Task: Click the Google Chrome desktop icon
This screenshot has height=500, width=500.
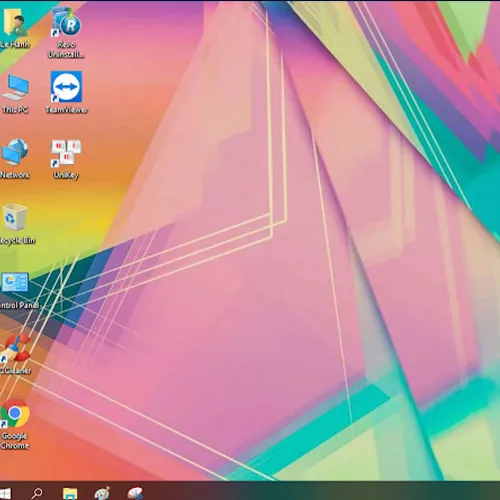Action: tap(15, 413)
